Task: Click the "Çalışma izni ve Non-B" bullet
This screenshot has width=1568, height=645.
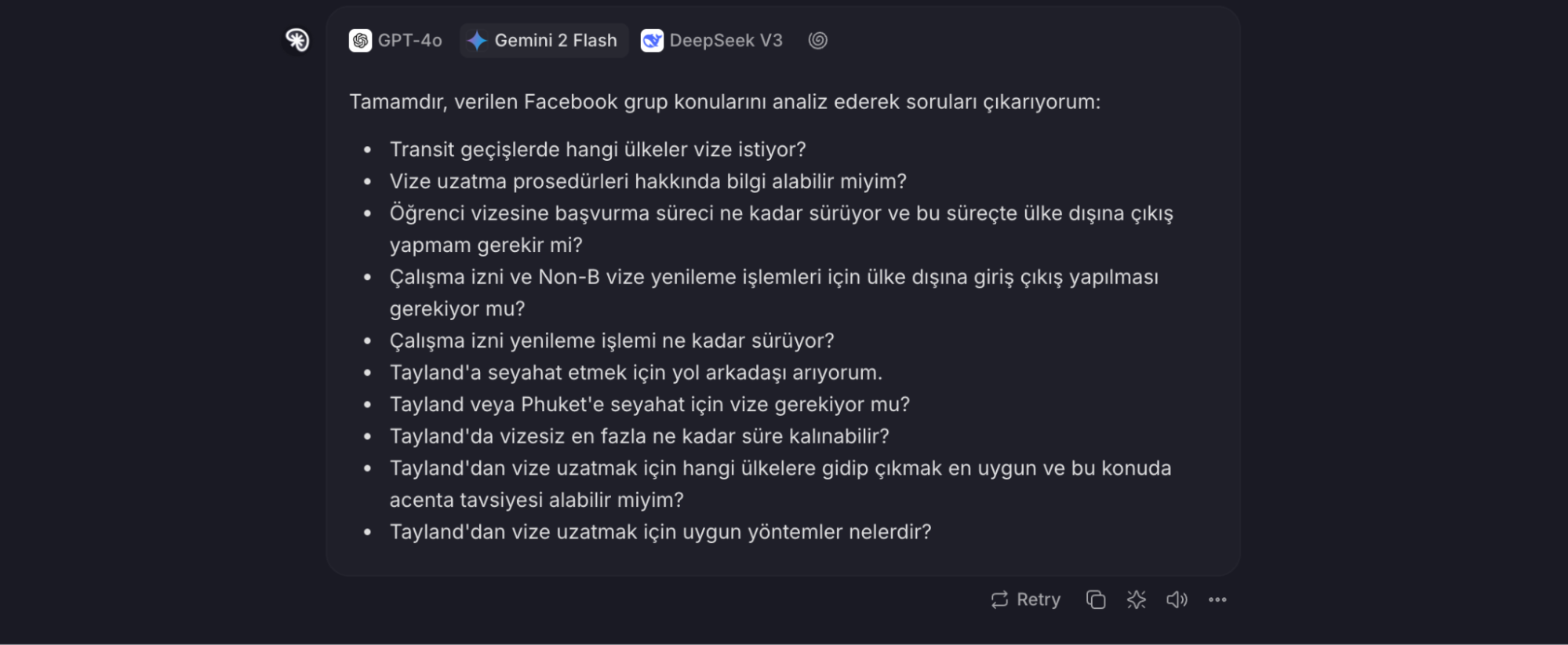Action: coord(774,293)
